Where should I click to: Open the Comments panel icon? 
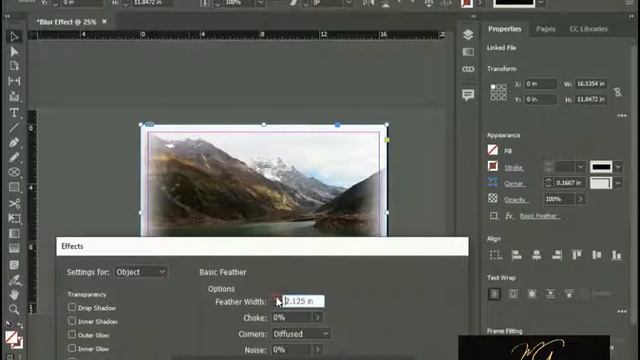468,95
